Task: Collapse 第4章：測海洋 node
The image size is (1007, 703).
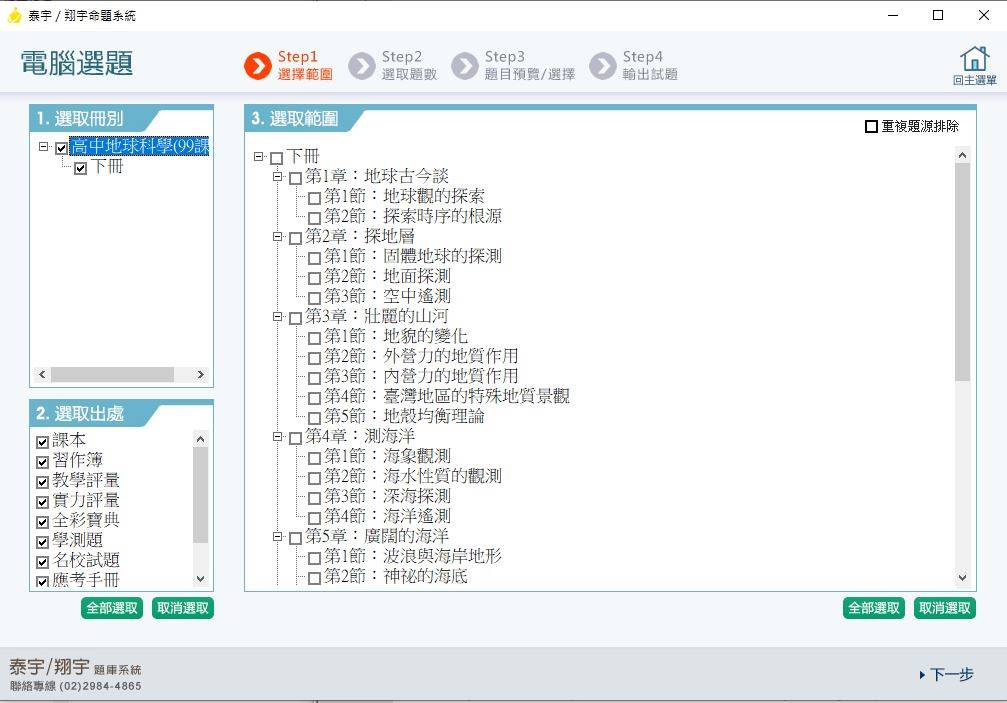Action: point(277,436)
